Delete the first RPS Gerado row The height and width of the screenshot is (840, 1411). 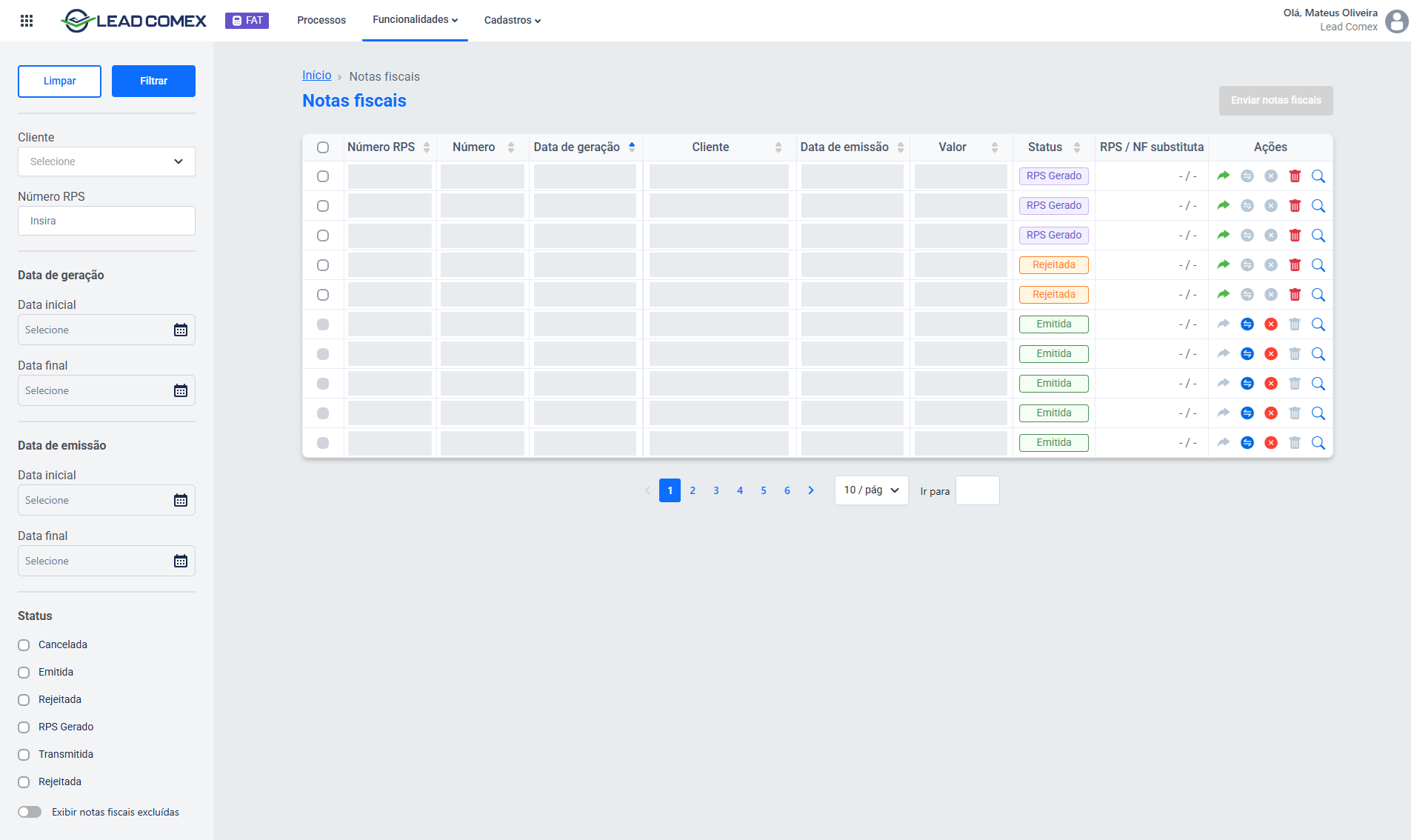(x=1295, y=176)
